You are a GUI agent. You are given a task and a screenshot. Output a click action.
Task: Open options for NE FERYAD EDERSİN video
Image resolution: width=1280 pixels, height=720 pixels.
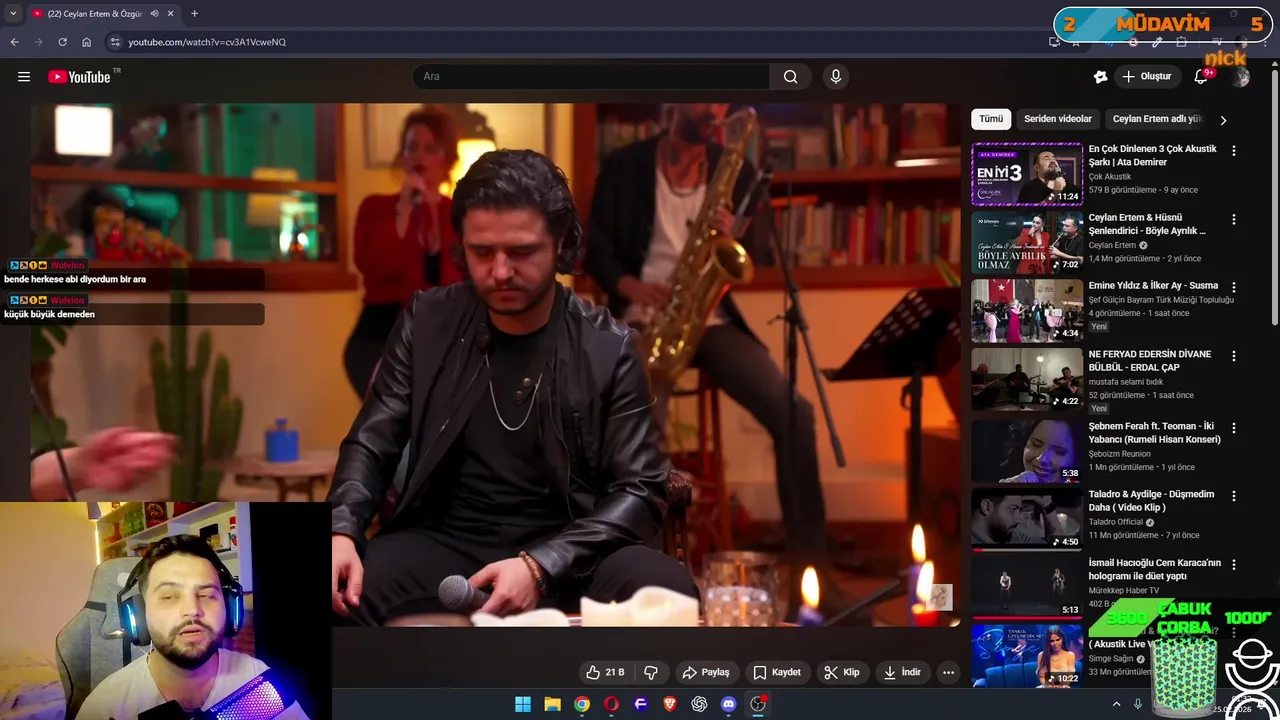click(1233, 355)
